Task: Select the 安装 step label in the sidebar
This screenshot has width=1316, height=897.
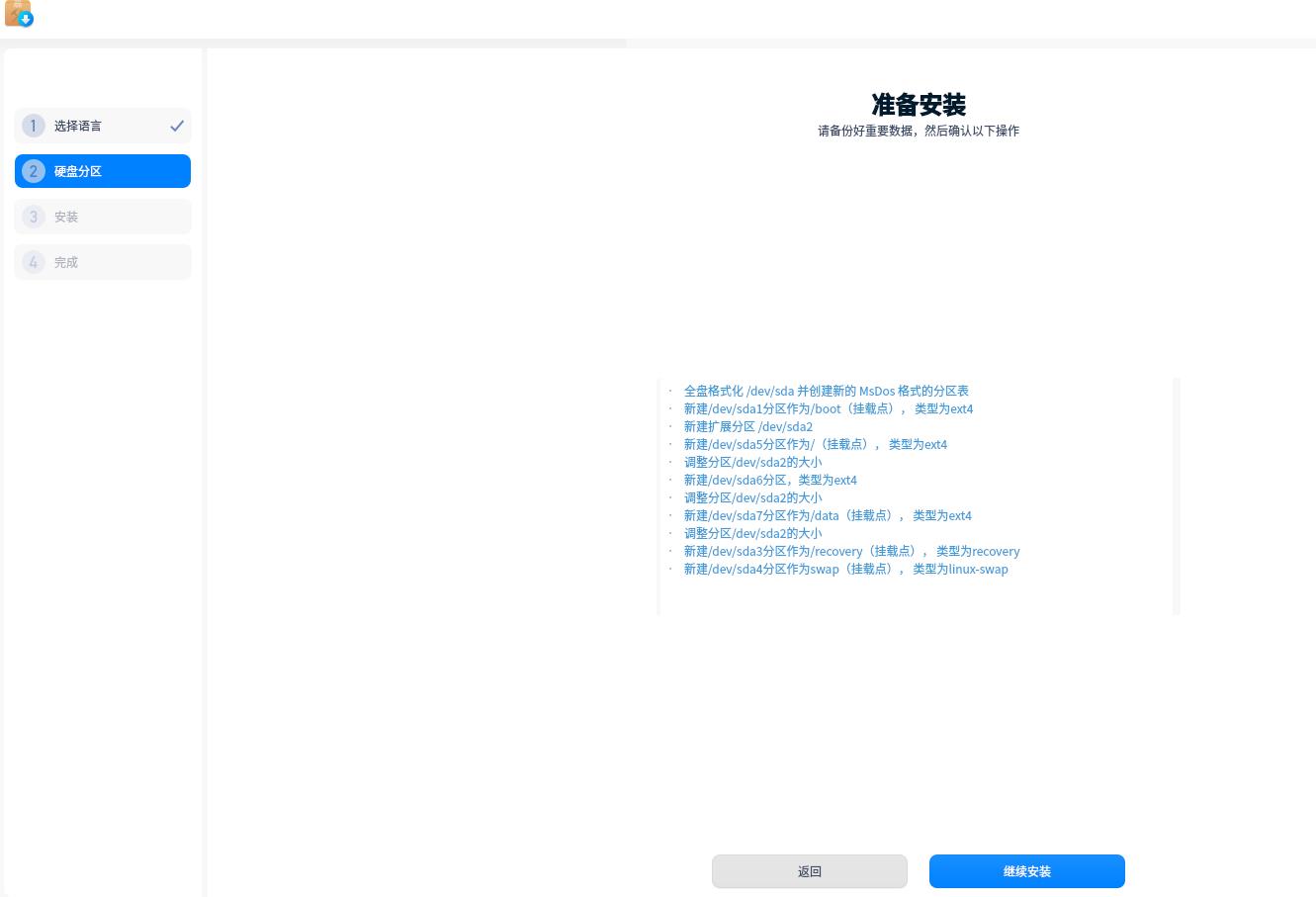Action: click(x=66, y=217)
